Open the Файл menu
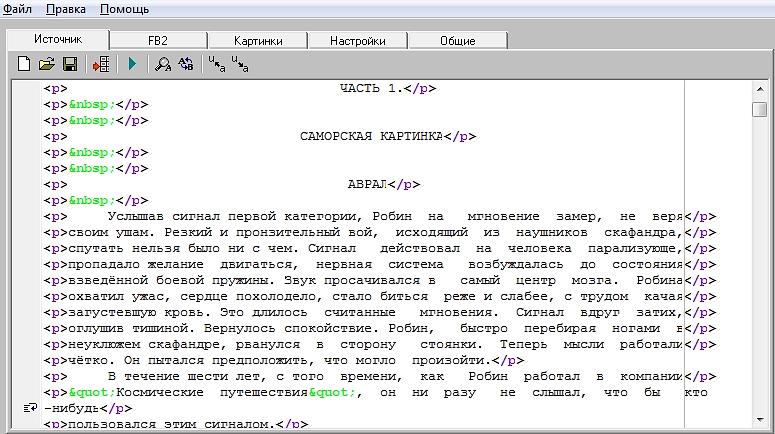The image size is (775, 434). click(x=17, y=9)
